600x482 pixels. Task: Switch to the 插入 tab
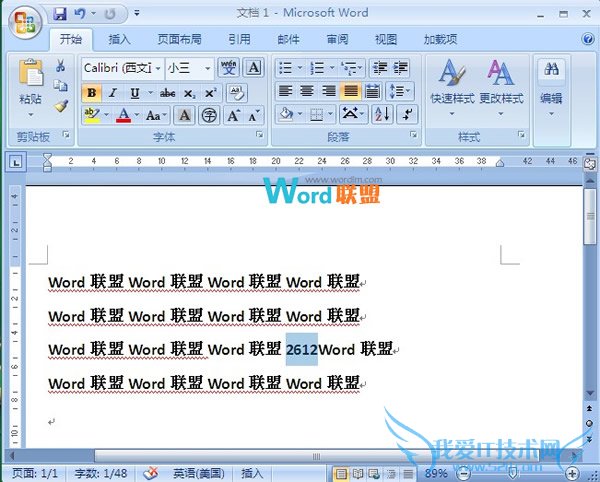(x=119, y=39)
